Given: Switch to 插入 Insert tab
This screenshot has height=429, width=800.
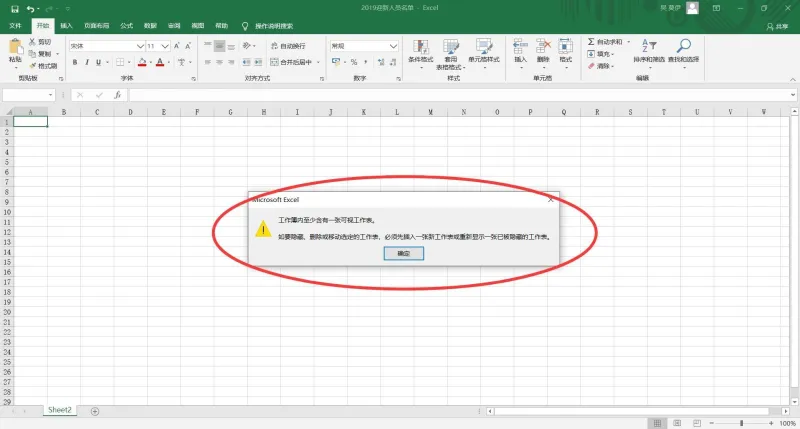Looking at the screenshot, I should click(x=66, y=26).
